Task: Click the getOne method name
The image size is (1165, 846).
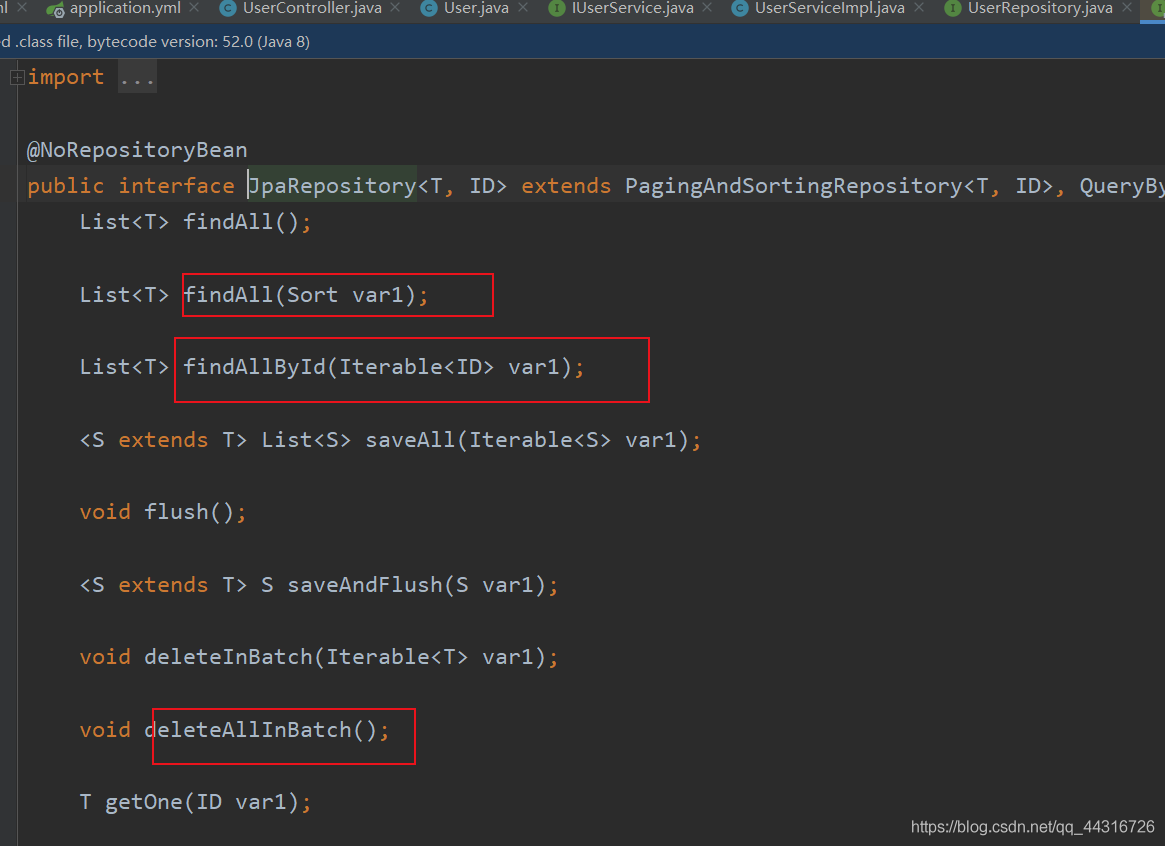Action: click(x=144, y=802)
